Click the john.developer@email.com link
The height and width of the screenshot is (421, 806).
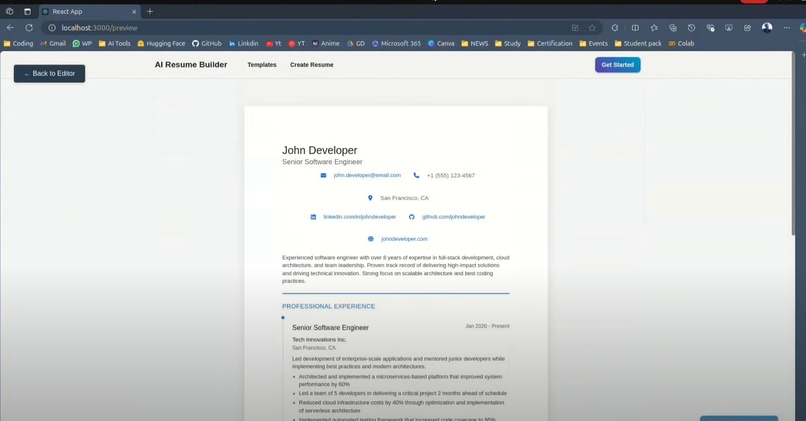pos(367,175)
